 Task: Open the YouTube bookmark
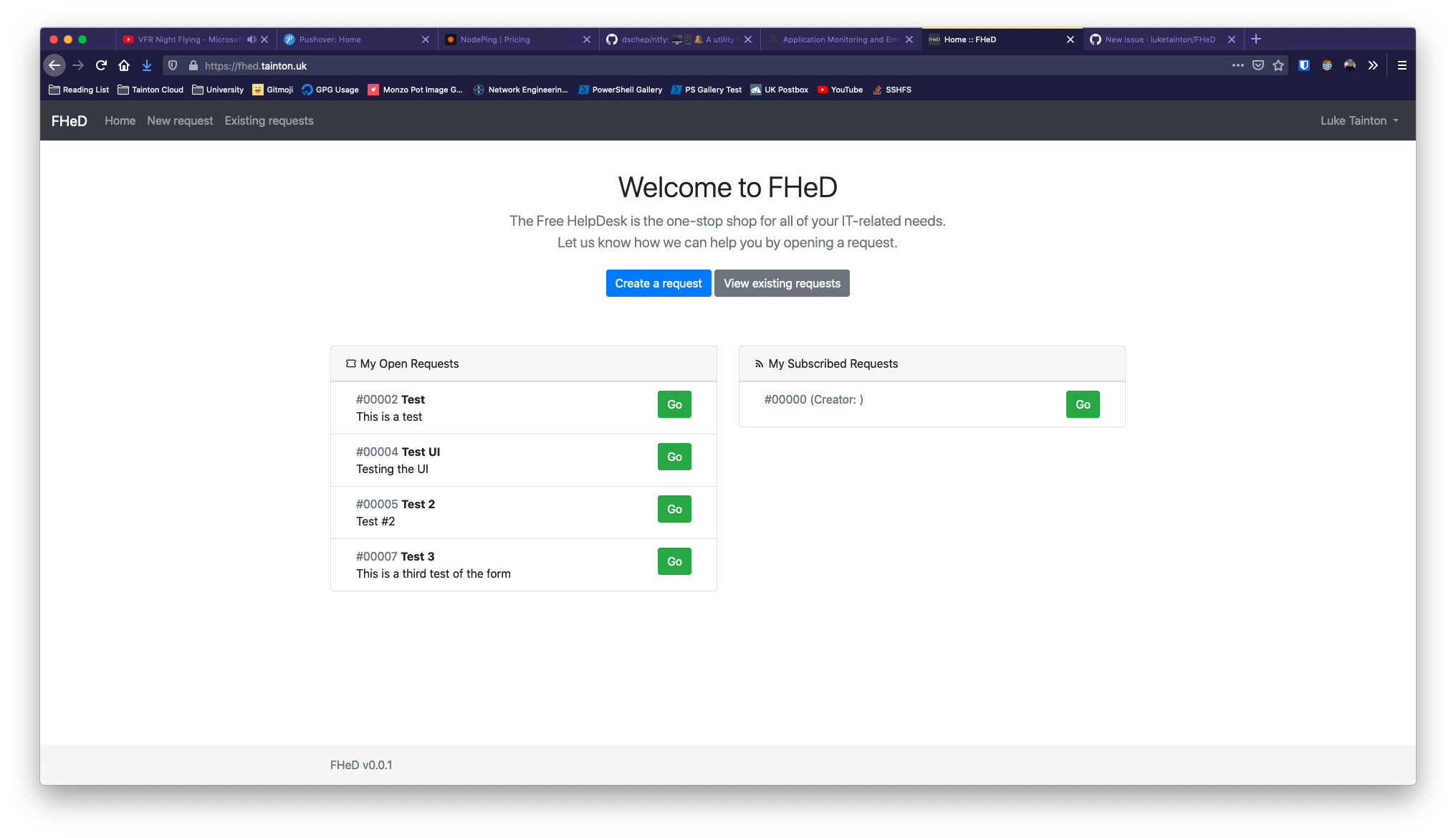click(840, 90)
